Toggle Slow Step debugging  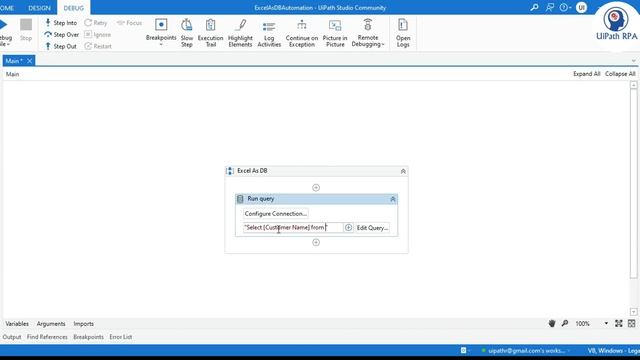click(x=187, y=33)
